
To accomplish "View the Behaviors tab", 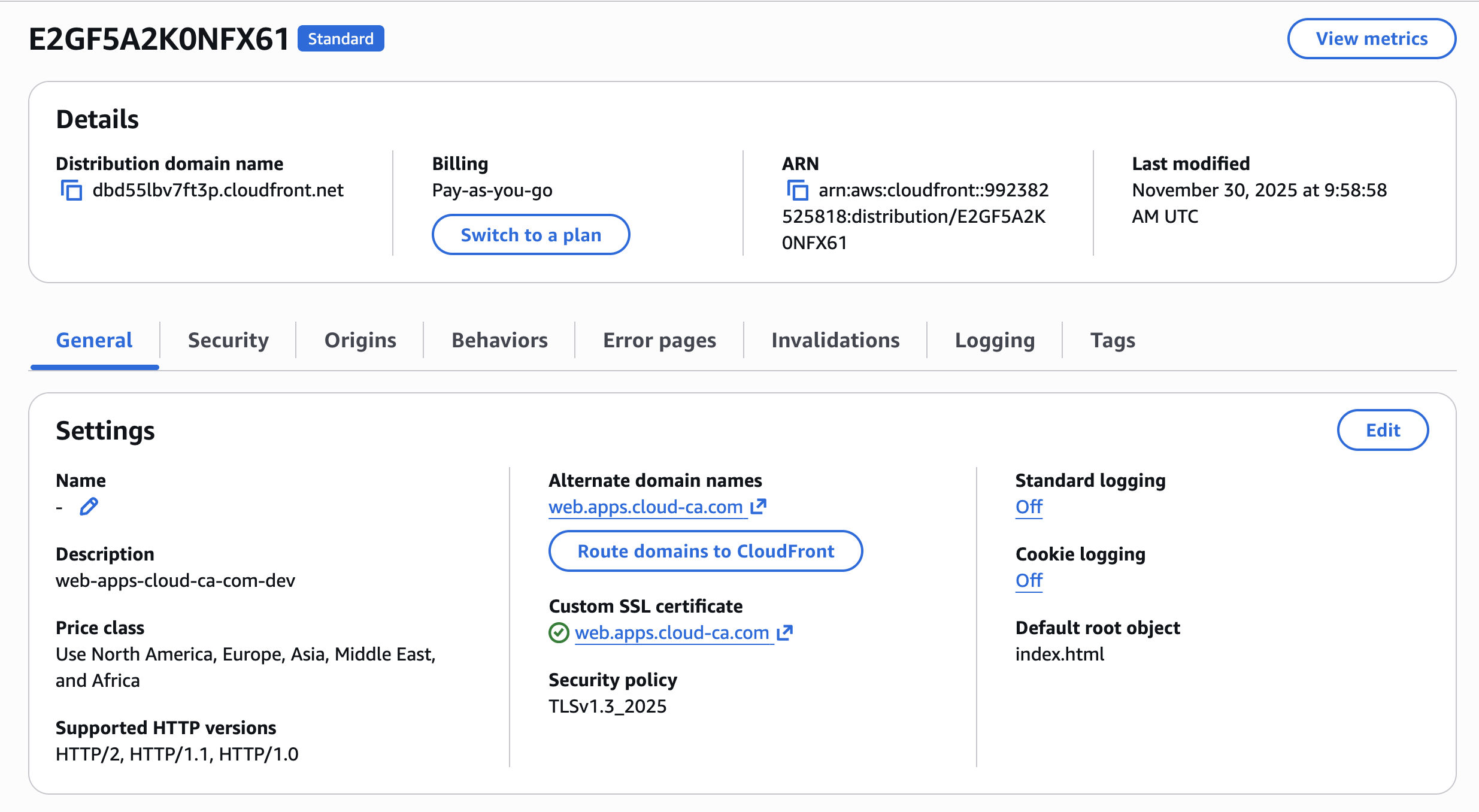I will 499,340.
